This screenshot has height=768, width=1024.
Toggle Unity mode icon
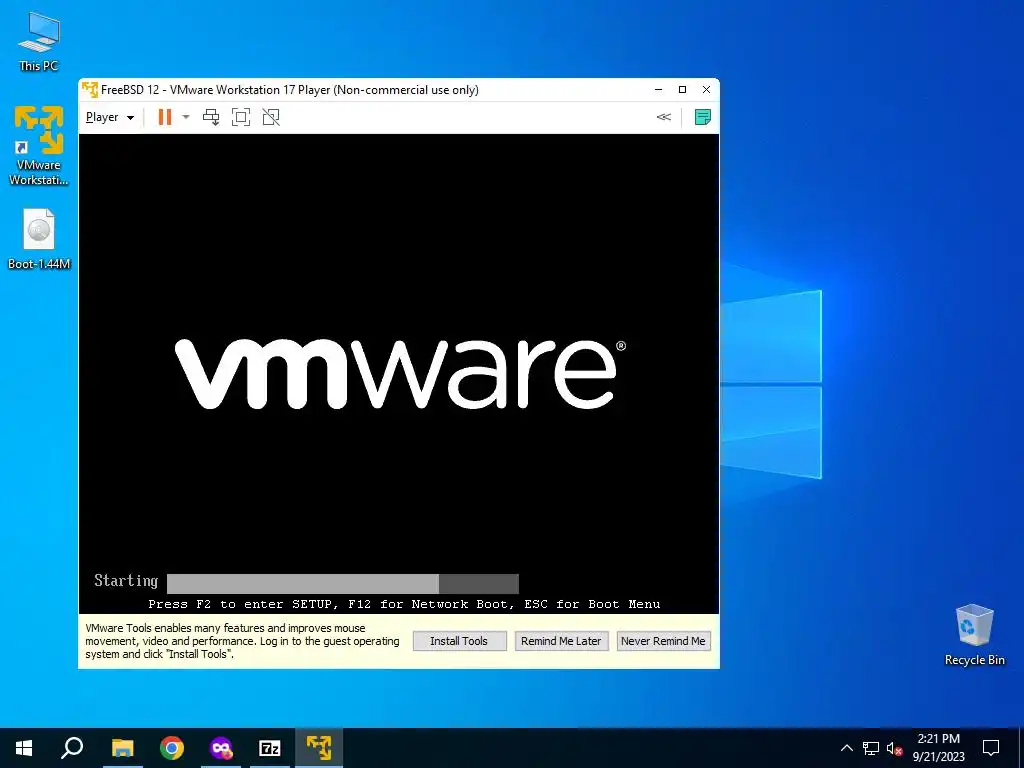point(271,118)
